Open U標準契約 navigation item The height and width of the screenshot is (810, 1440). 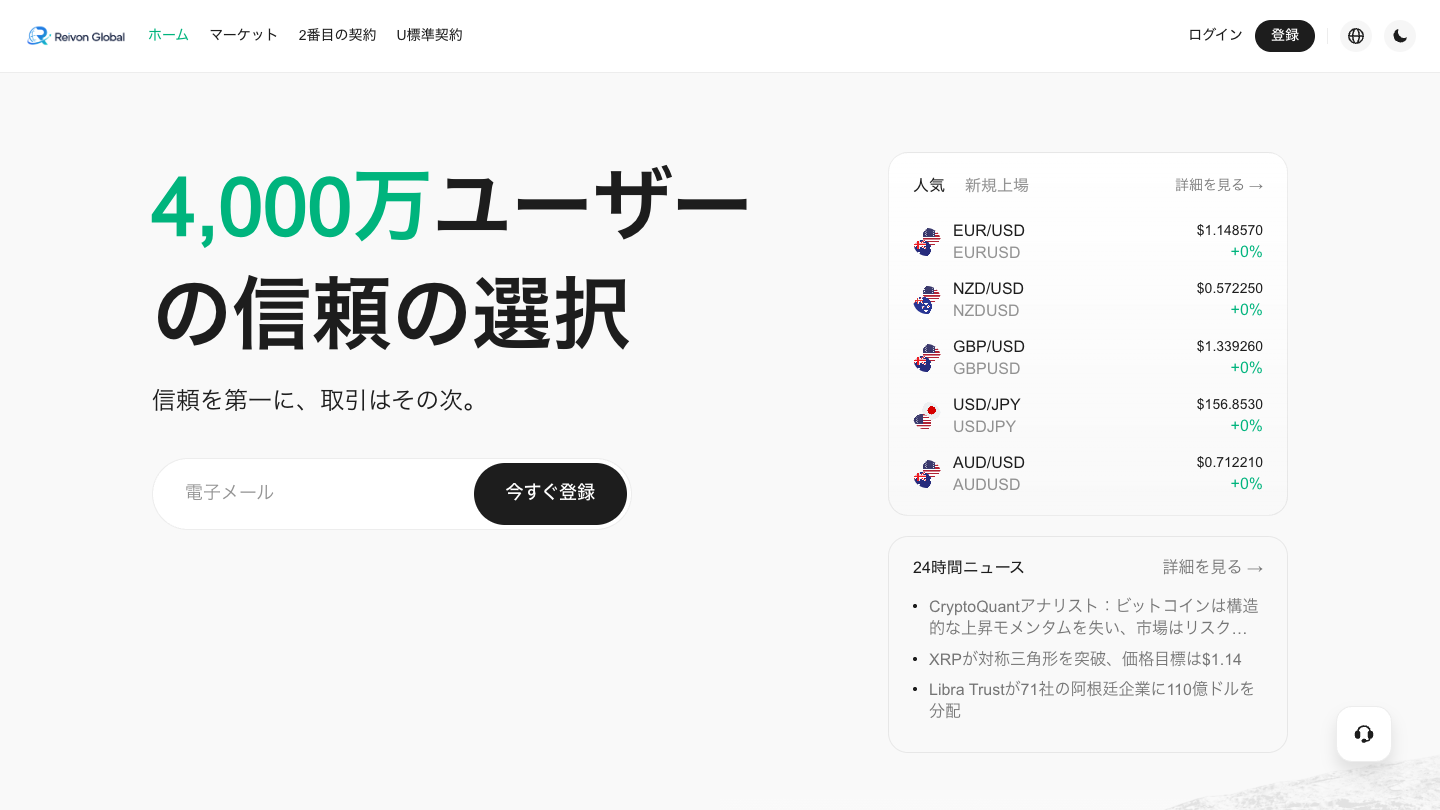tap(429, 35)
